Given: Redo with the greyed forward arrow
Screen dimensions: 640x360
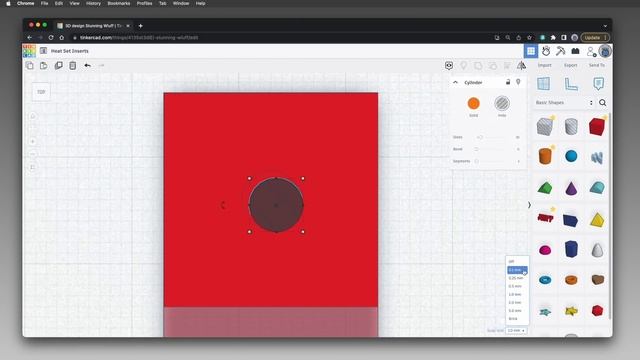Looking at the screenshot, I should (x=102, y=65).
